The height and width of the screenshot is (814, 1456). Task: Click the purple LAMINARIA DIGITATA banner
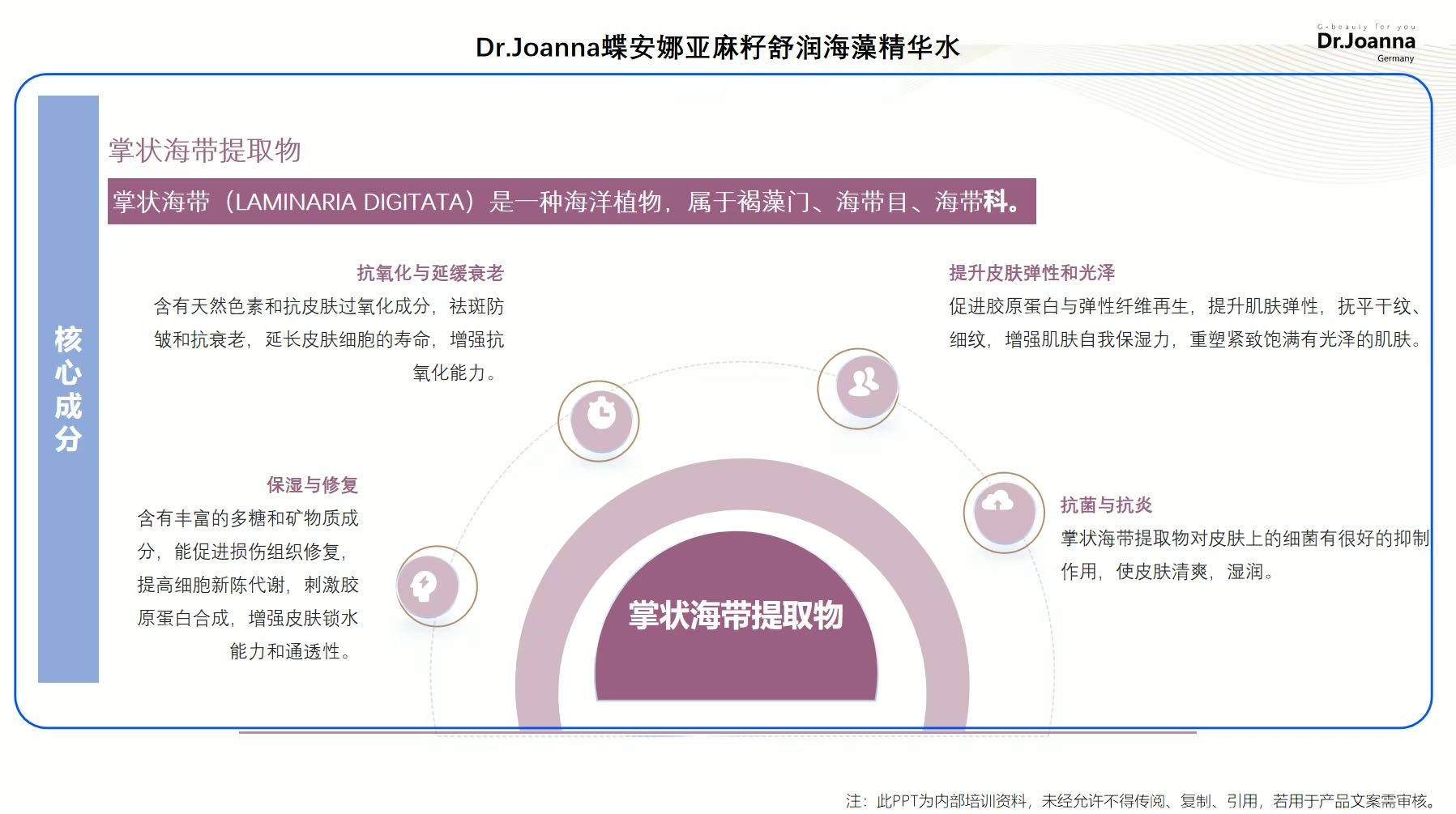click(x=571, y=202)
